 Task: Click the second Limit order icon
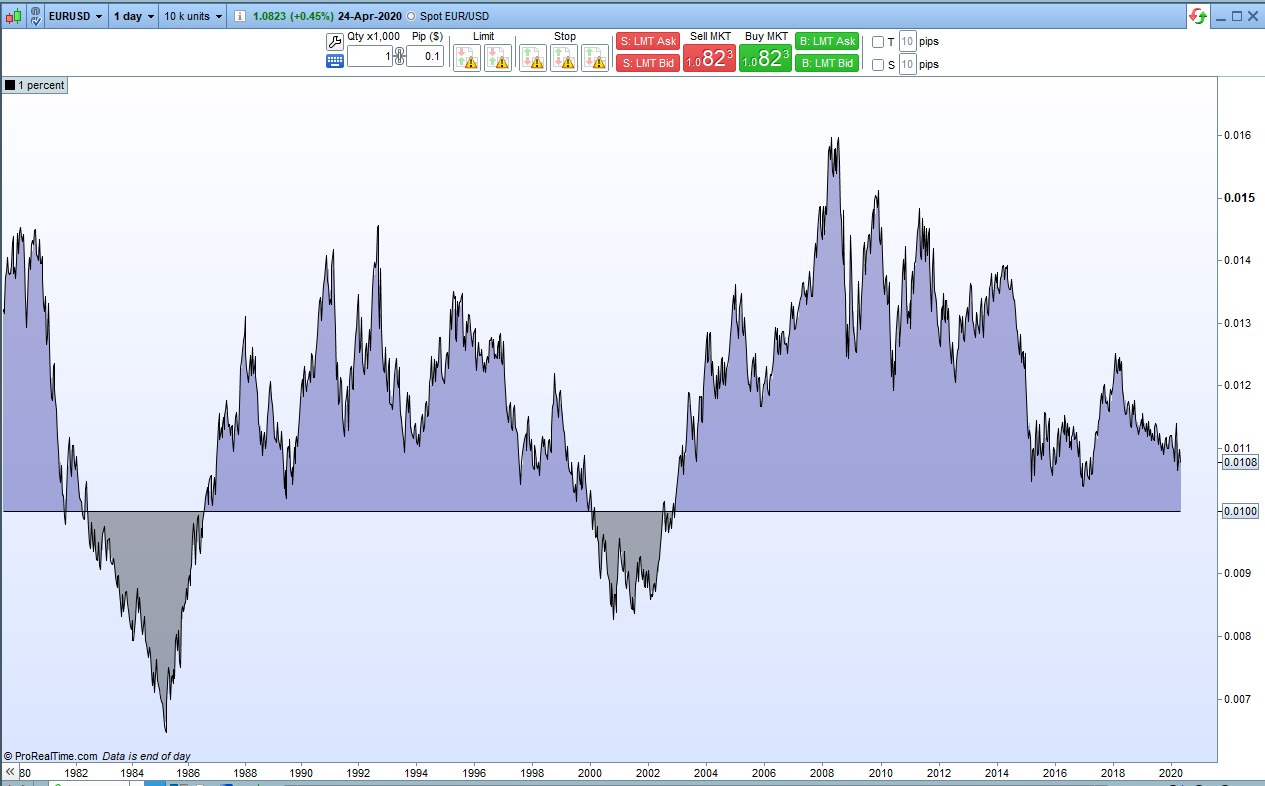[498, 58]
